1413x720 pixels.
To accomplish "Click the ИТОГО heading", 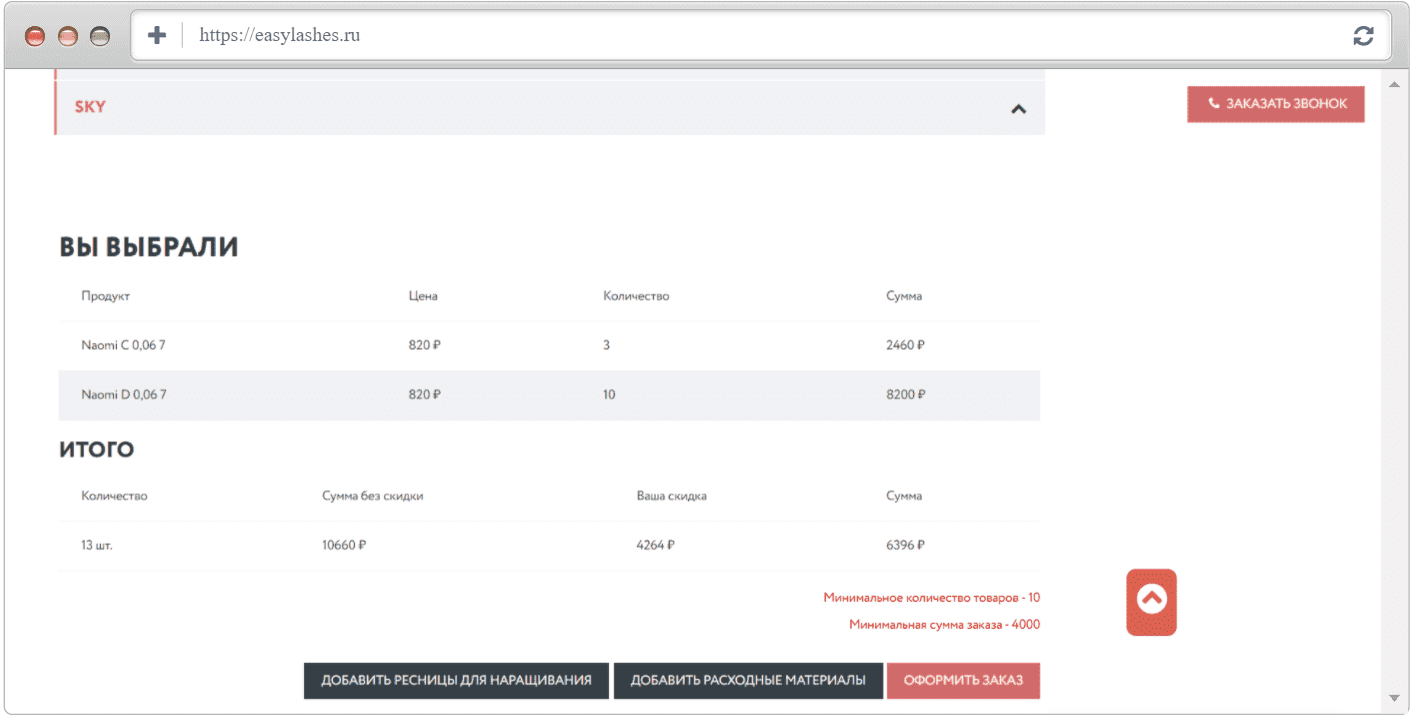I will pyautogui.click(x=96, y=450).
